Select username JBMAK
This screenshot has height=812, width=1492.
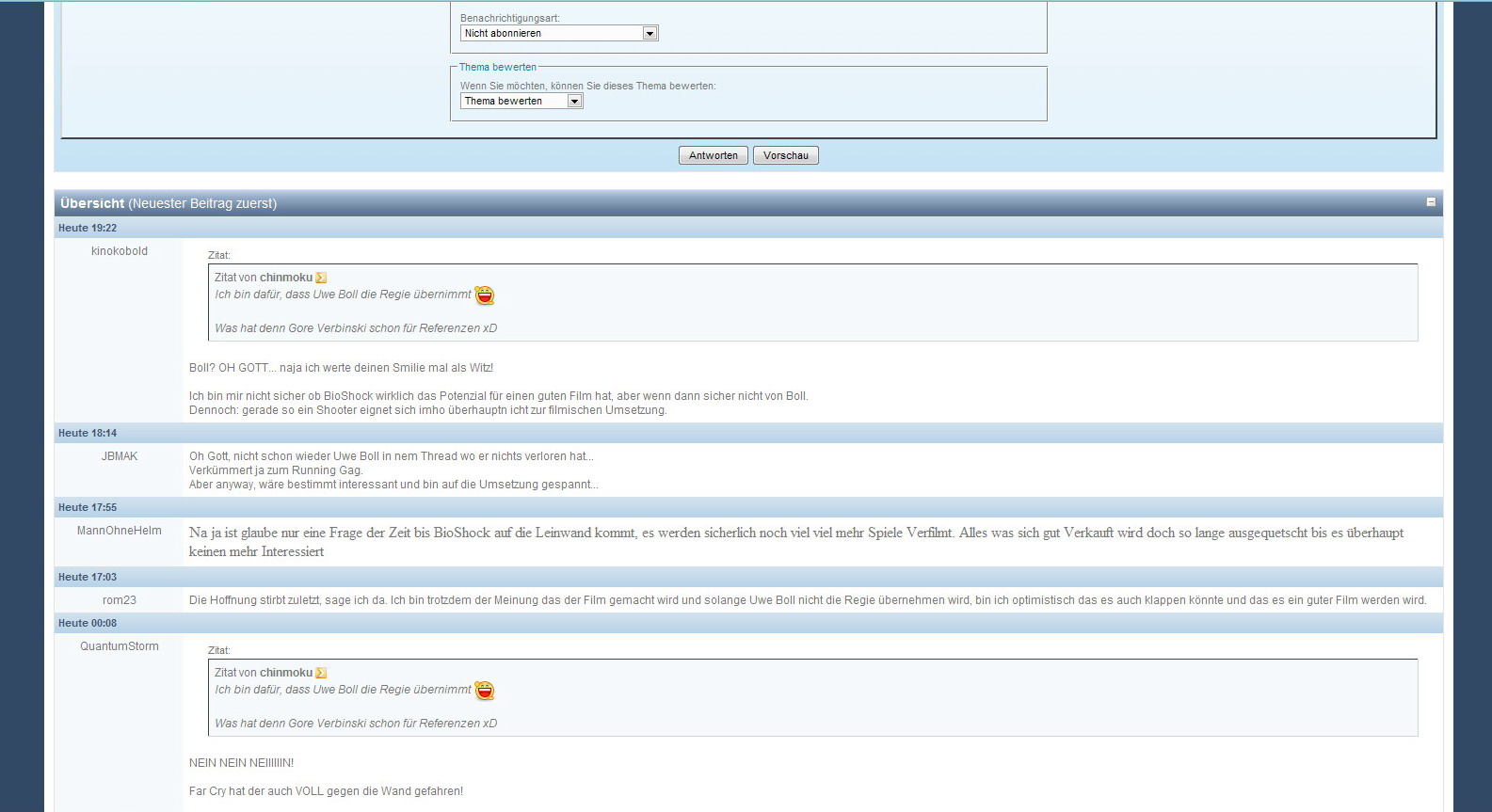click(120, 456)
